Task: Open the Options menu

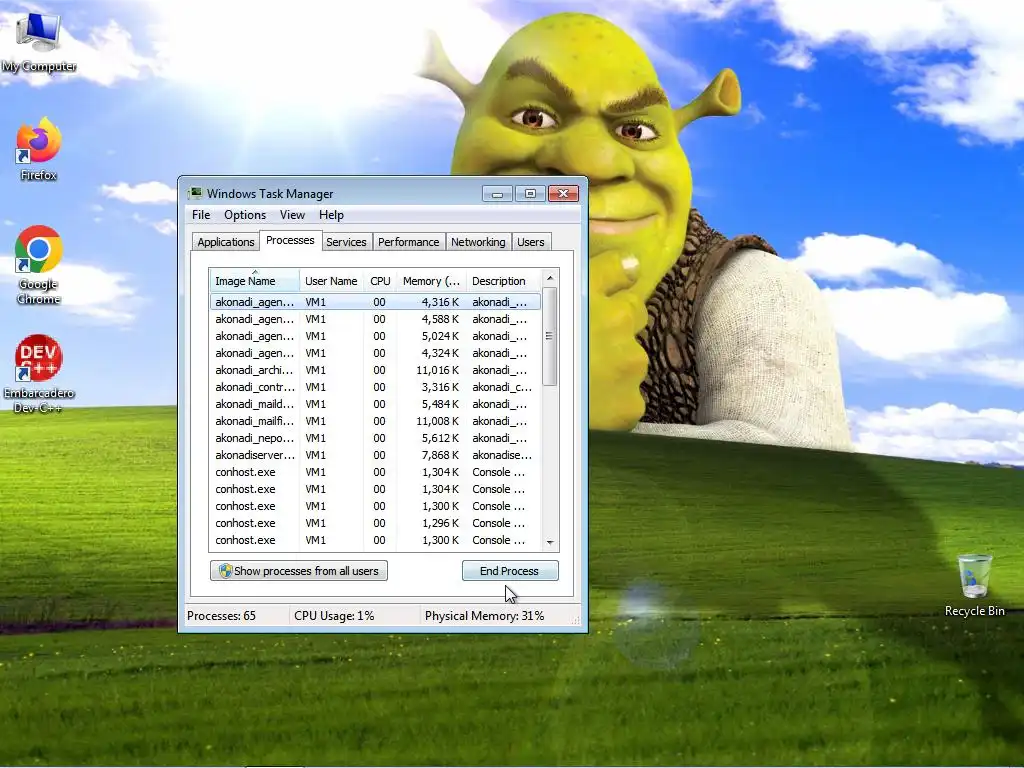Action: 245,215
